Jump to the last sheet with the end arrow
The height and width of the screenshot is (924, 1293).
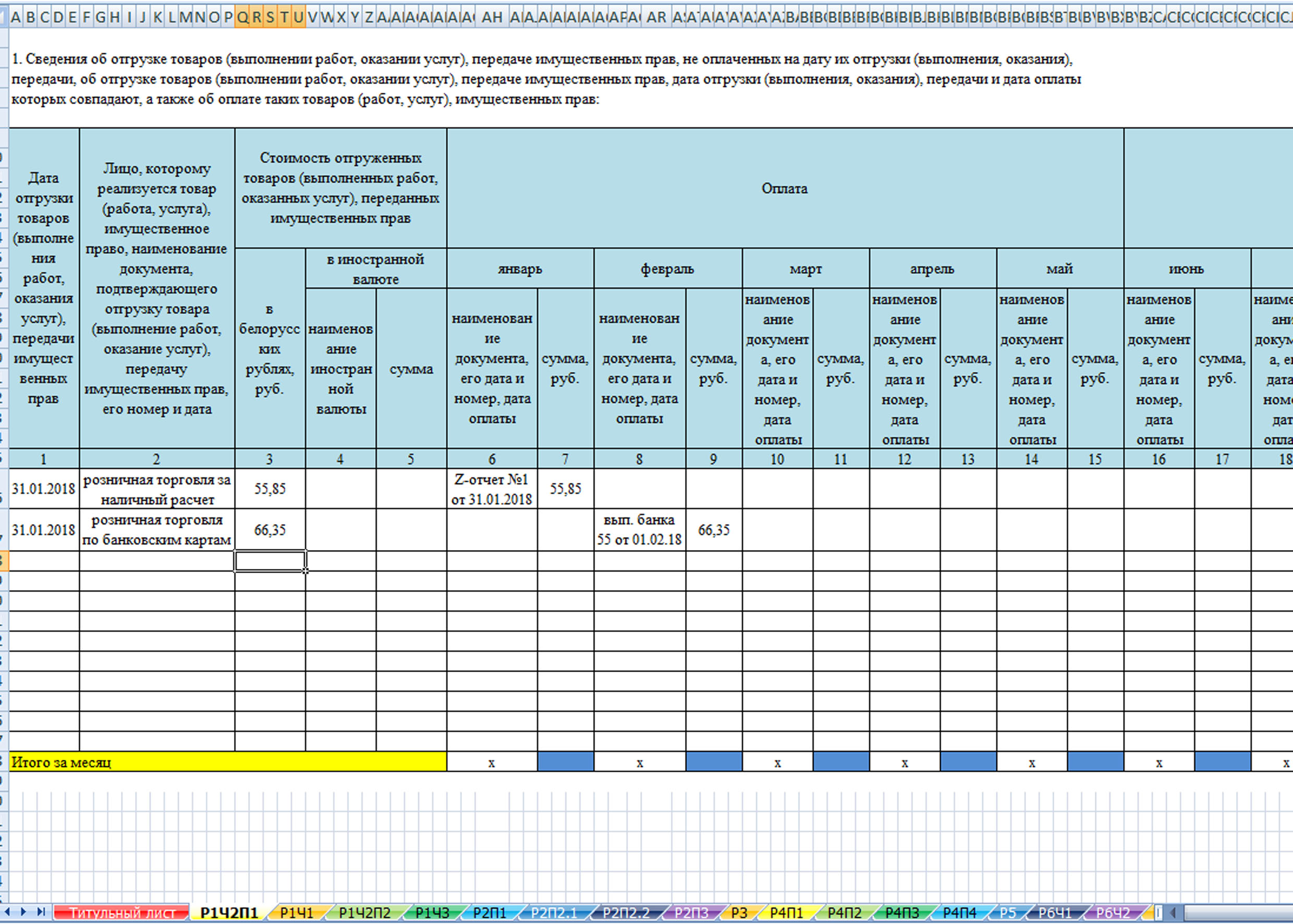pyautogui.click(x=41, y=912)
